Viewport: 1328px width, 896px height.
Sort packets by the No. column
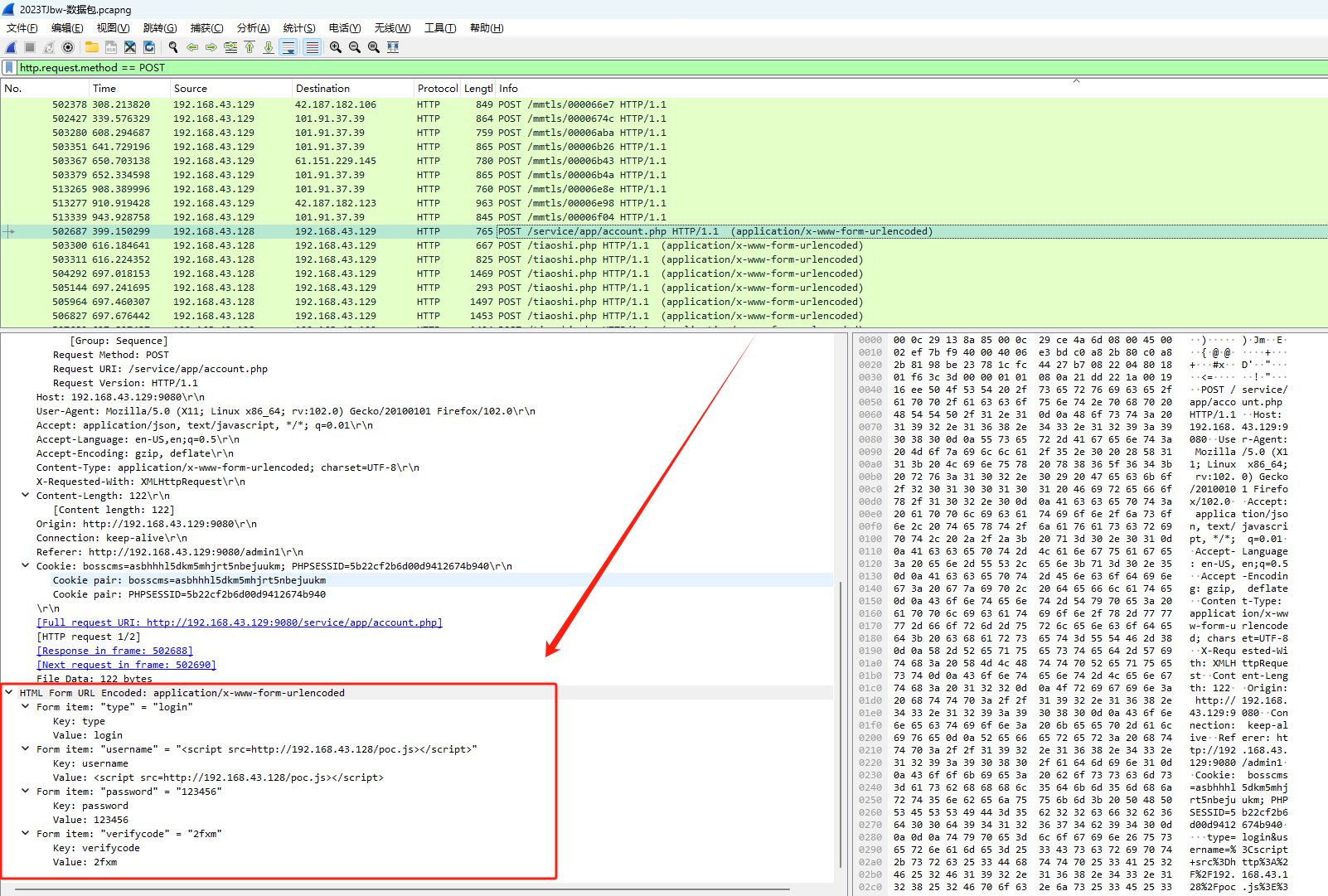click(45, 89)
